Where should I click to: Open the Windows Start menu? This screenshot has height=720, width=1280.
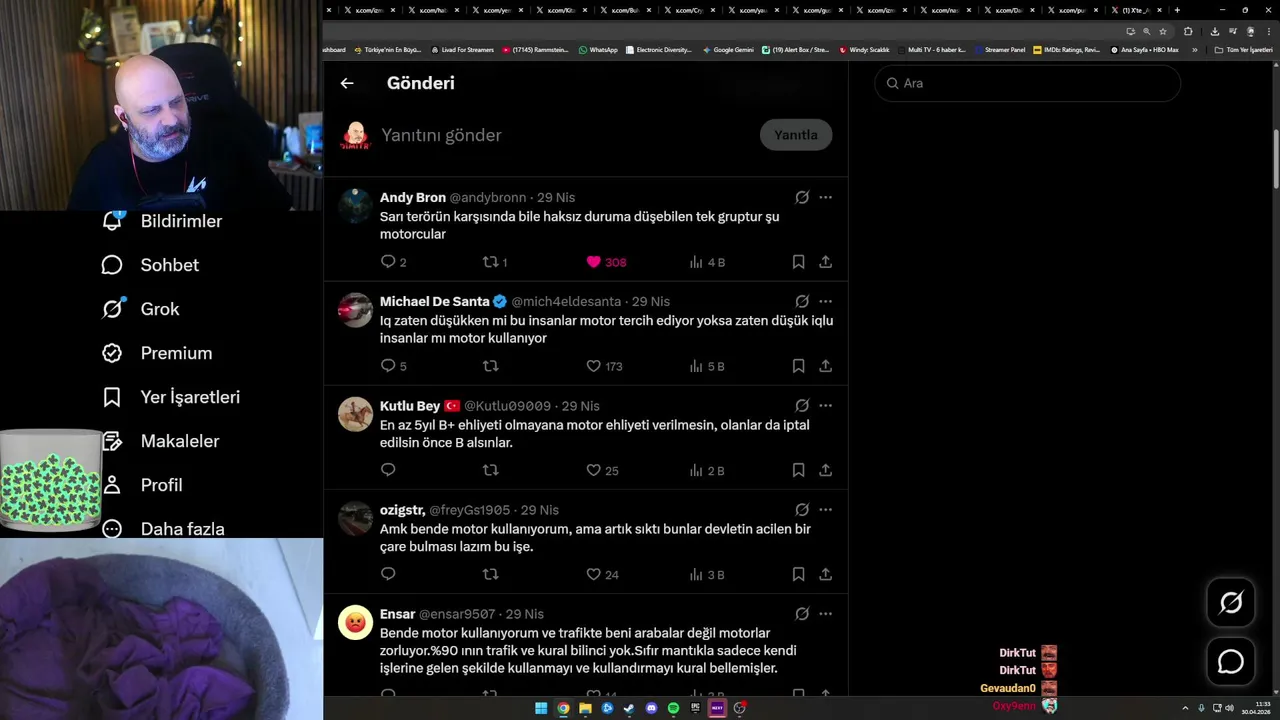[x=541, y=708]
